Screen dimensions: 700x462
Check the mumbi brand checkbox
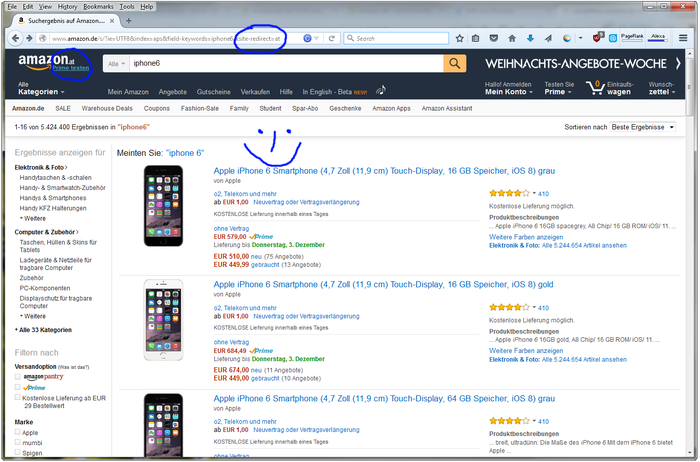tap(17, 442)
